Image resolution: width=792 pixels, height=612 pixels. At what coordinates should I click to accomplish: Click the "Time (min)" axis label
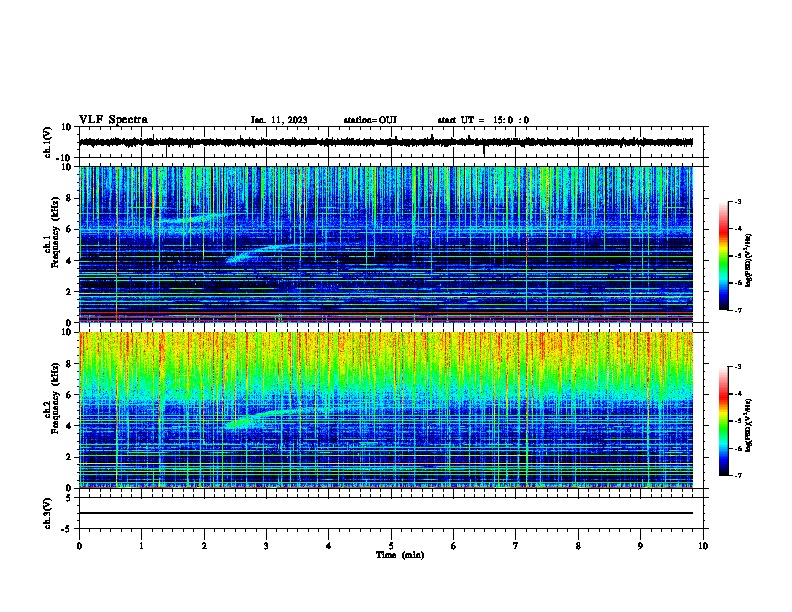400,555
